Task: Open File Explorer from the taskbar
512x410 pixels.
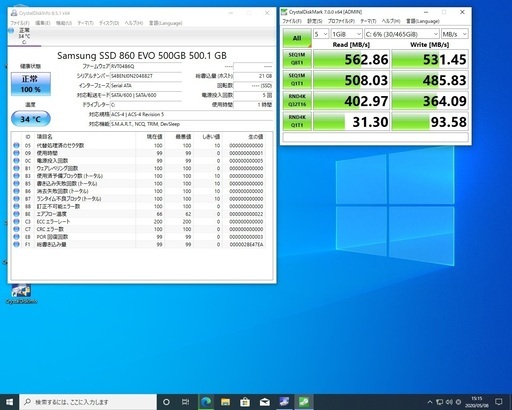Action: [x=225, y=402]
